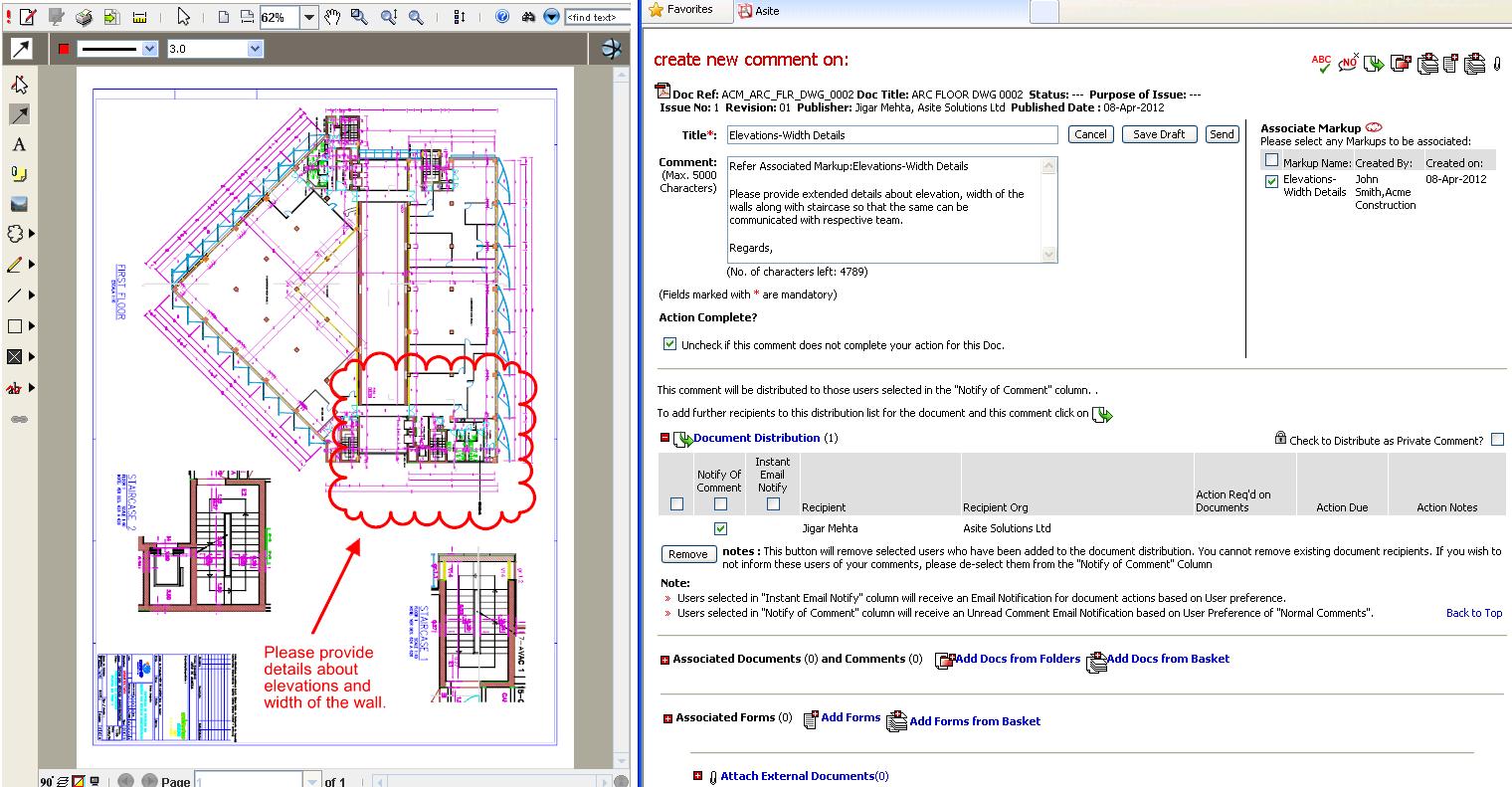The image size is (1512, 787).
Task: Select the strikeout text tool
Action: tap(16, 388)
